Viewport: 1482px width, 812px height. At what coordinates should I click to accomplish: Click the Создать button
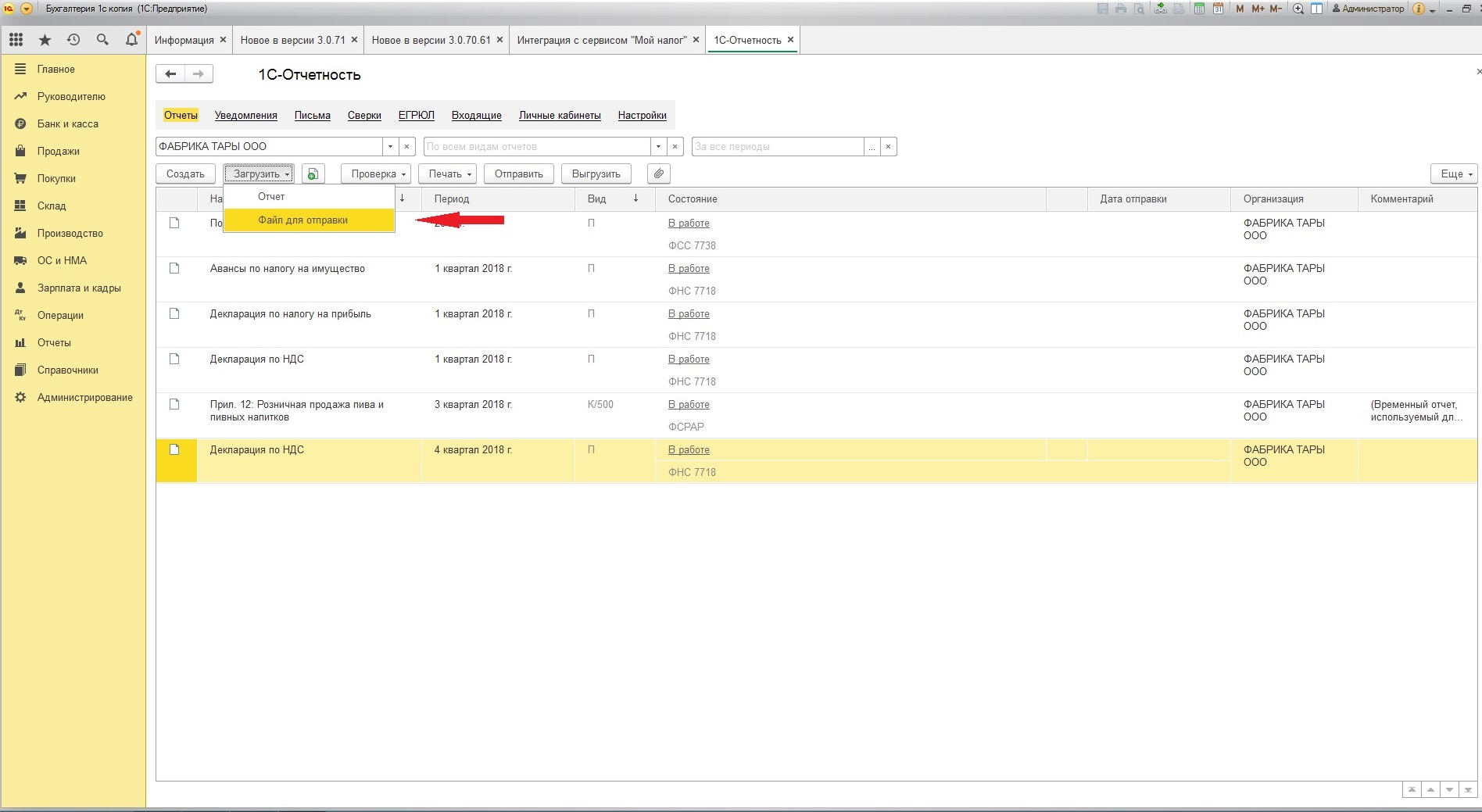pyautogui.click(x=185, y=173)
